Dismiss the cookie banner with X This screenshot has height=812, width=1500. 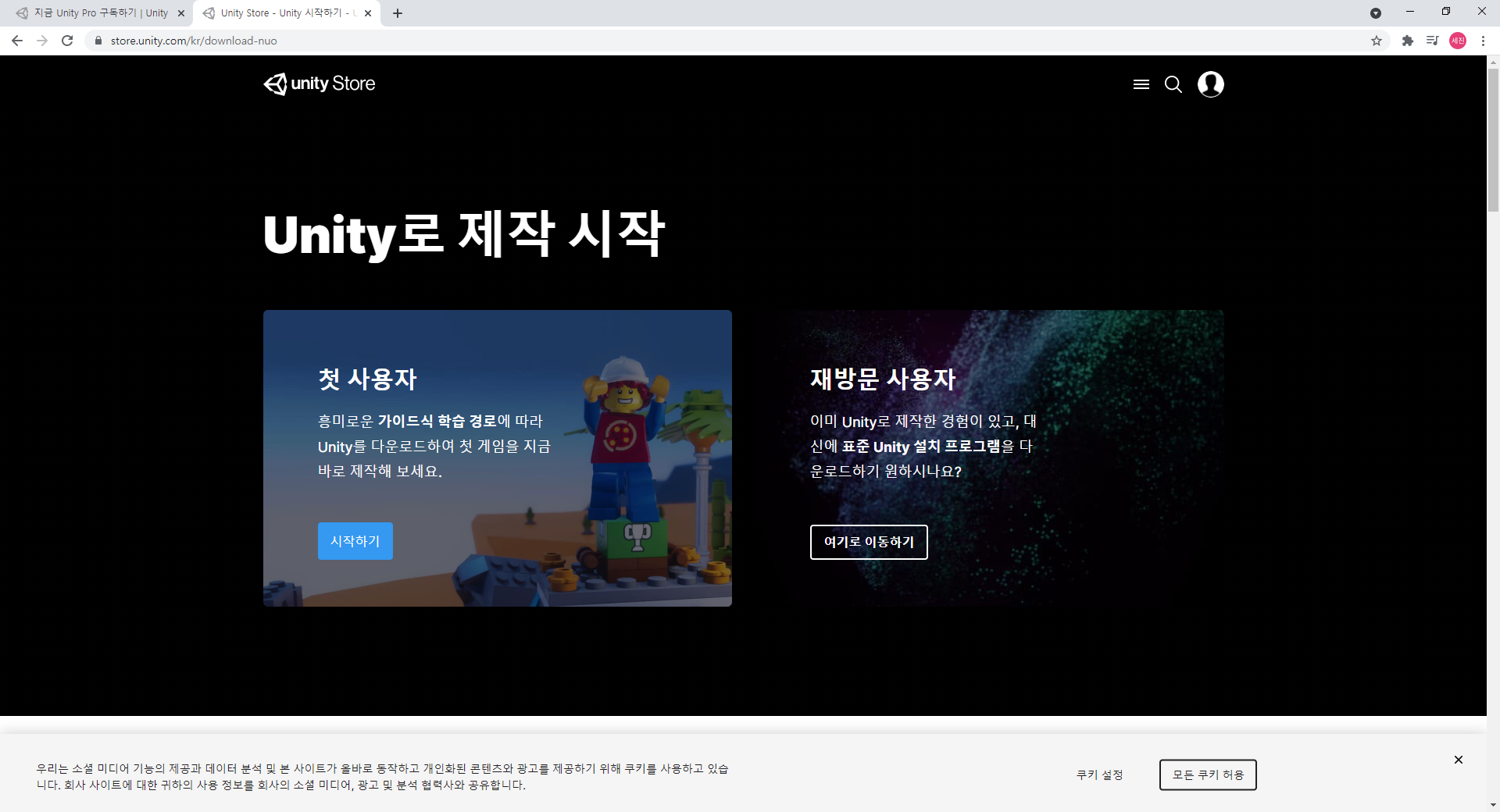[x=1459, y=760]
